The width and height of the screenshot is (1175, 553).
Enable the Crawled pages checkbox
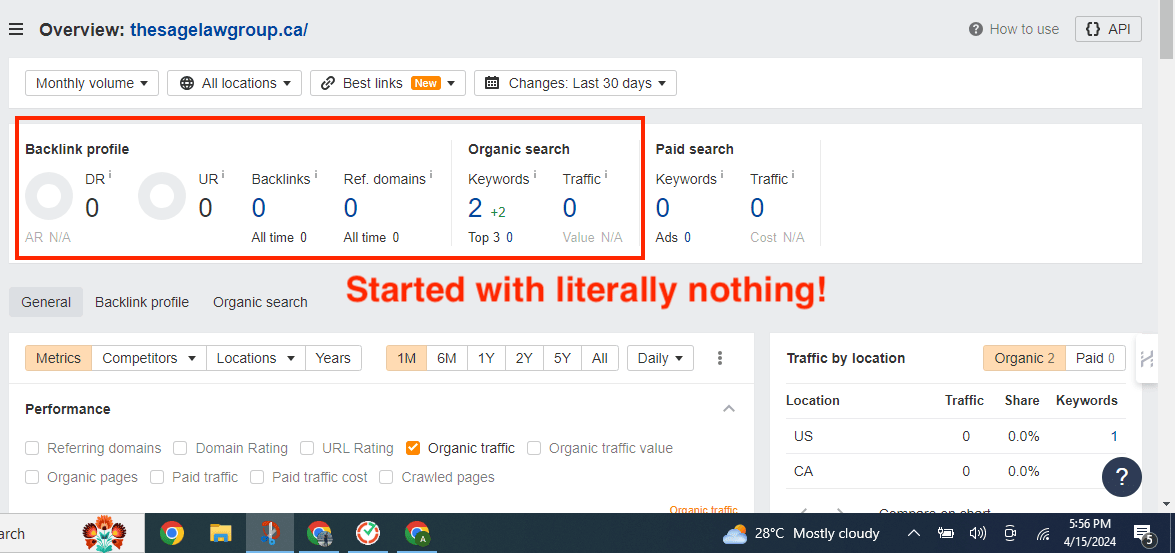pos(387,477)
